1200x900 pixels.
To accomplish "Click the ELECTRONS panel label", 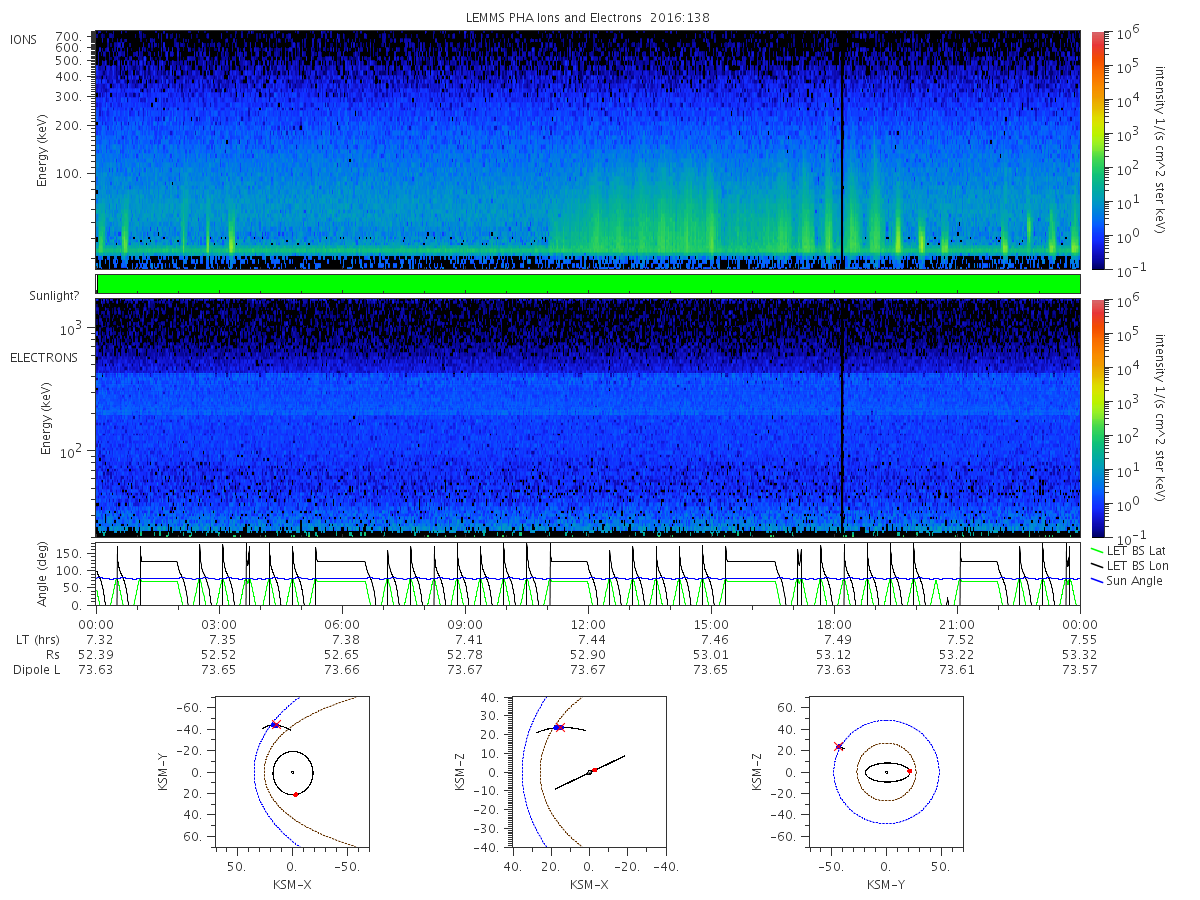I will (44, 357).
